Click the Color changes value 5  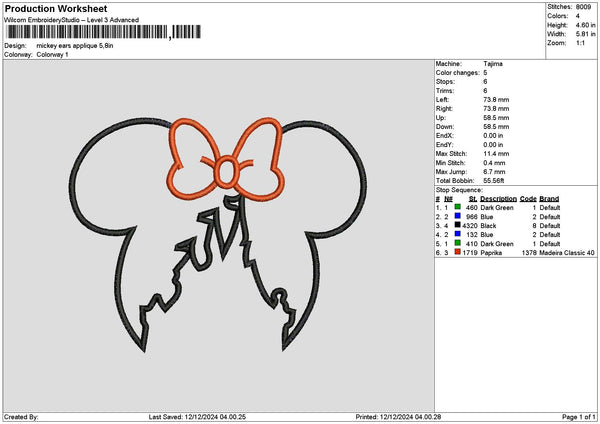point(485,73)
